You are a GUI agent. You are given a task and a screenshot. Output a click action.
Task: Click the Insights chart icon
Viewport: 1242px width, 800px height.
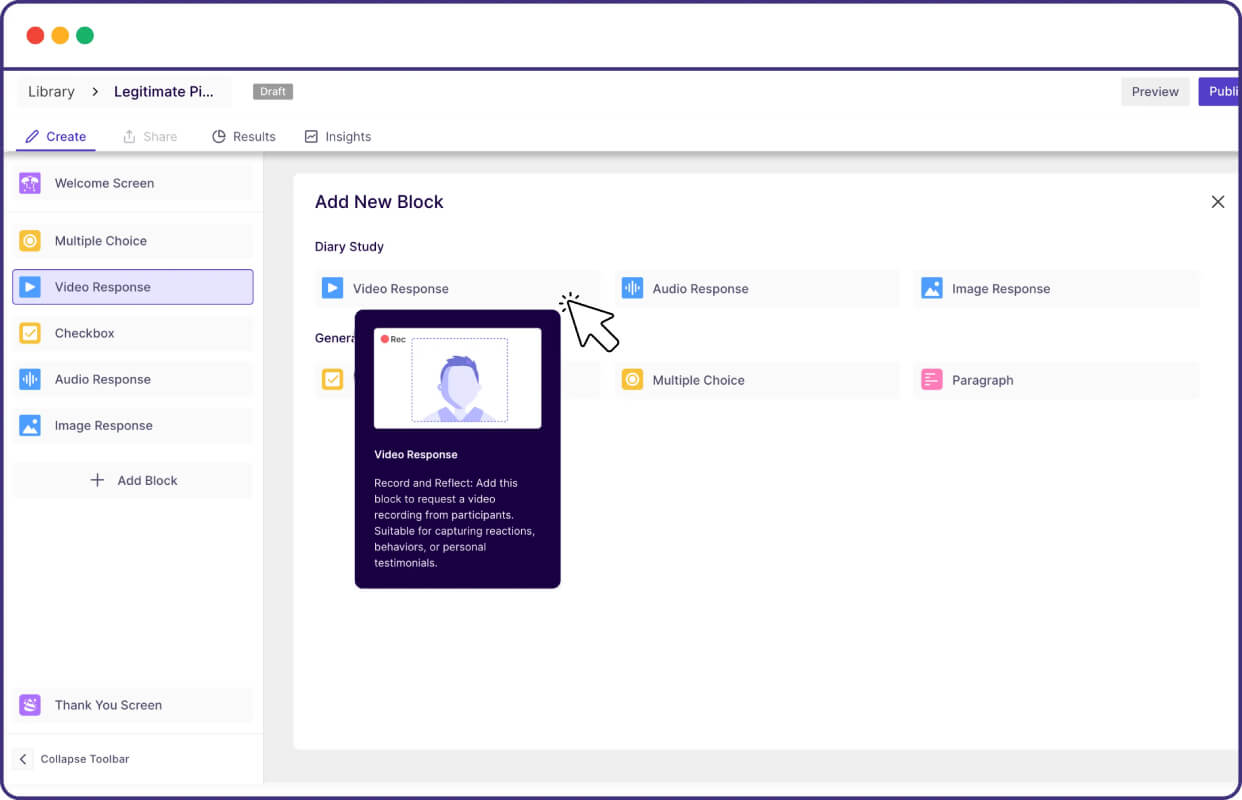(x=311, y=136)
